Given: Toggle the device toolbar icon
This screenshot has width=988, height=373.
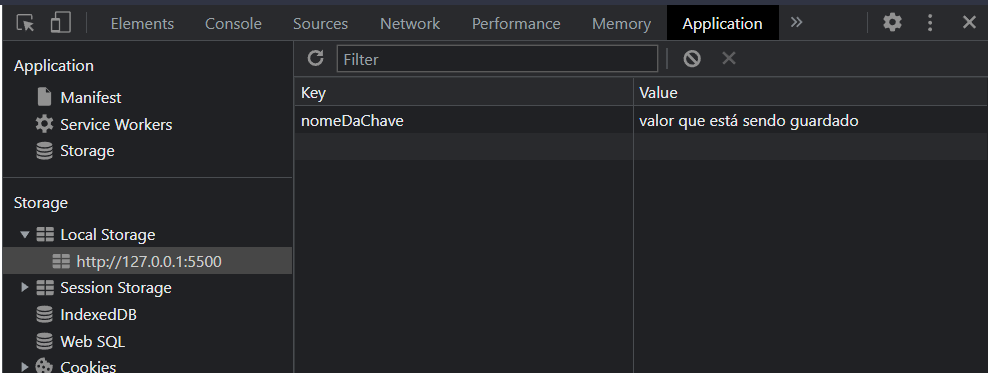Looking at the screenshot, I should pyautogui.click(x=60, y=23).
